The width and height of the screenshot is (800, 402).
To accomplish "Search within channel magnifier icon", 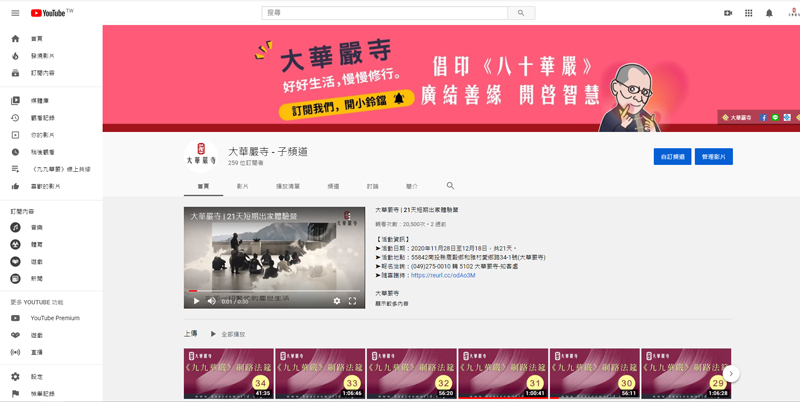I will point(450,186).
